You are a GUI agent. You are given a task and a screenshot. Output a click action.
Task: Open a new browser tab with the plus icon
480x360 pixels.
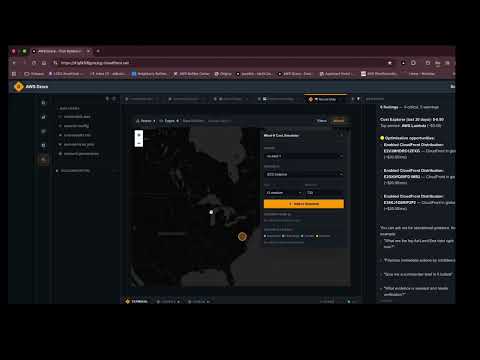(98, 51)
